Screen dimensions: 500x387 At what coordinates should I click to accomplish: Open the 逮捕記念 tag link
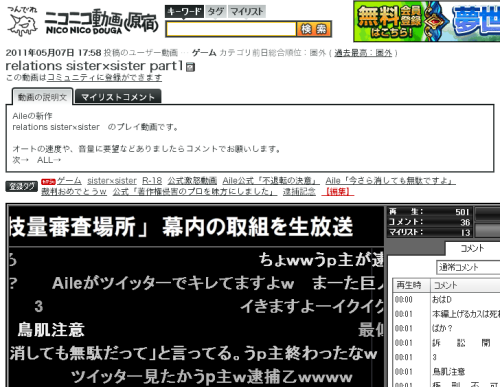[299, 192]
